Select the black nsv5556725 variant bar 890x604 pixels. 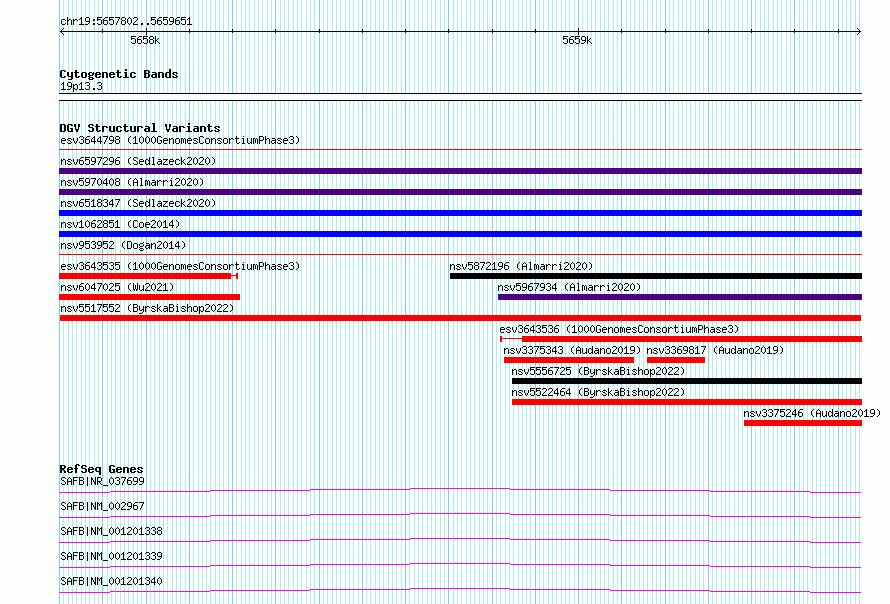tap(687, 381)
